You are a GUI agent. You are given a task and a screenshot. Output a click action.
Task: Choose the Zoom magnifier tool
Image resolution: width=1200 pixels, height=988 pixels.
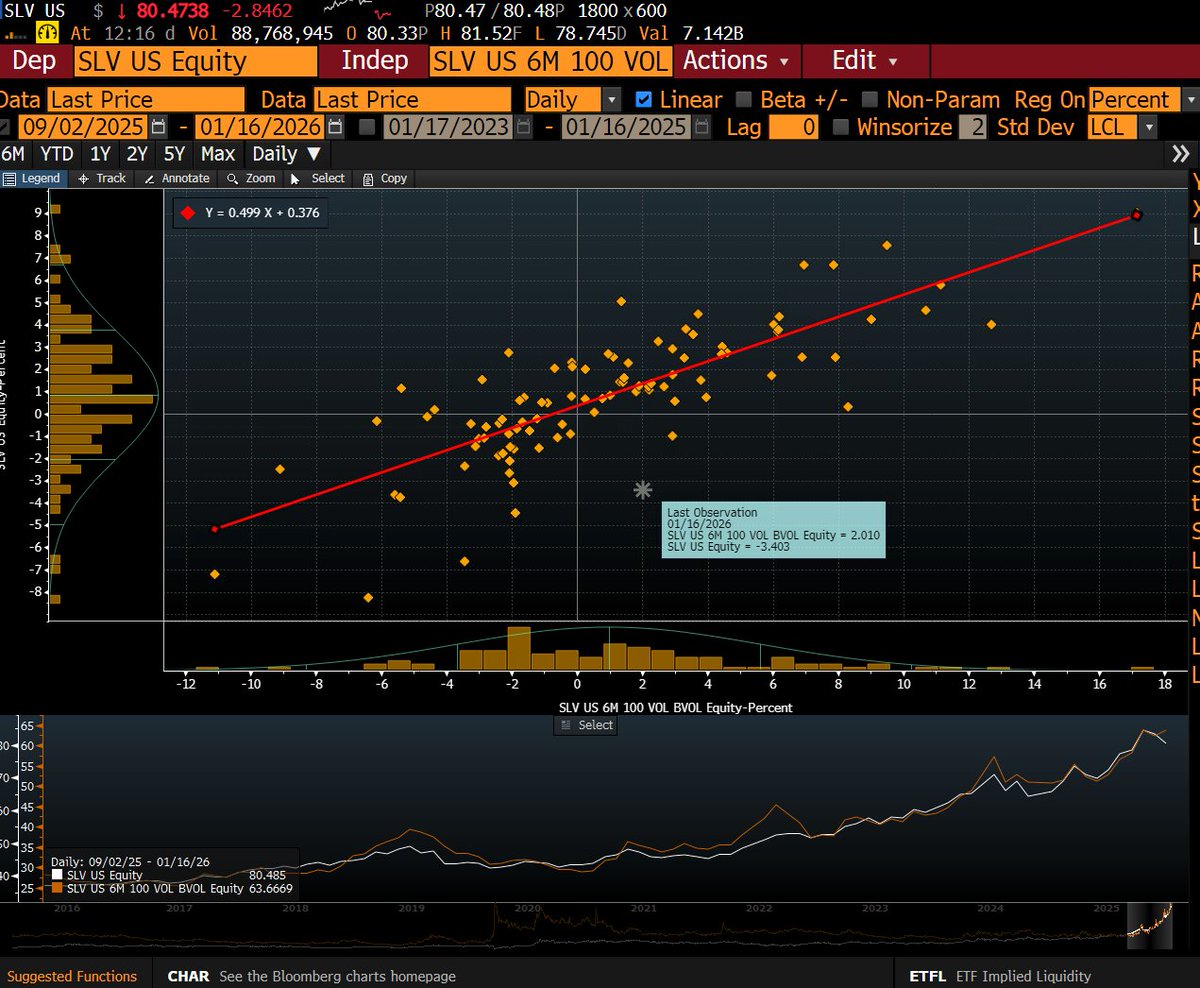[251, 178]
